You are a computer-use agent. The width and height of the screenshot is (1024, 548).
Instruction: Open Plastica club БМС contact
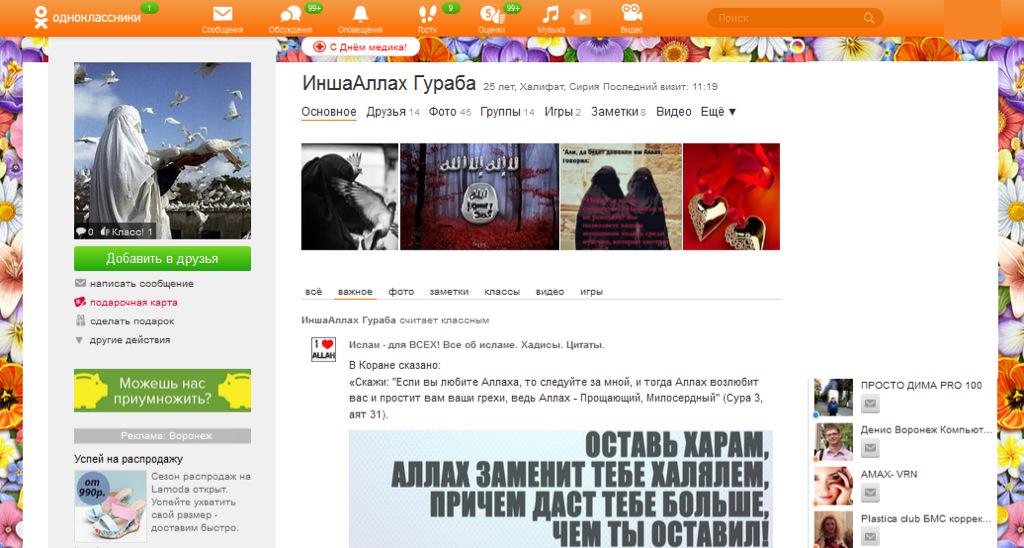pyautogui.click(x=926, y=519)
